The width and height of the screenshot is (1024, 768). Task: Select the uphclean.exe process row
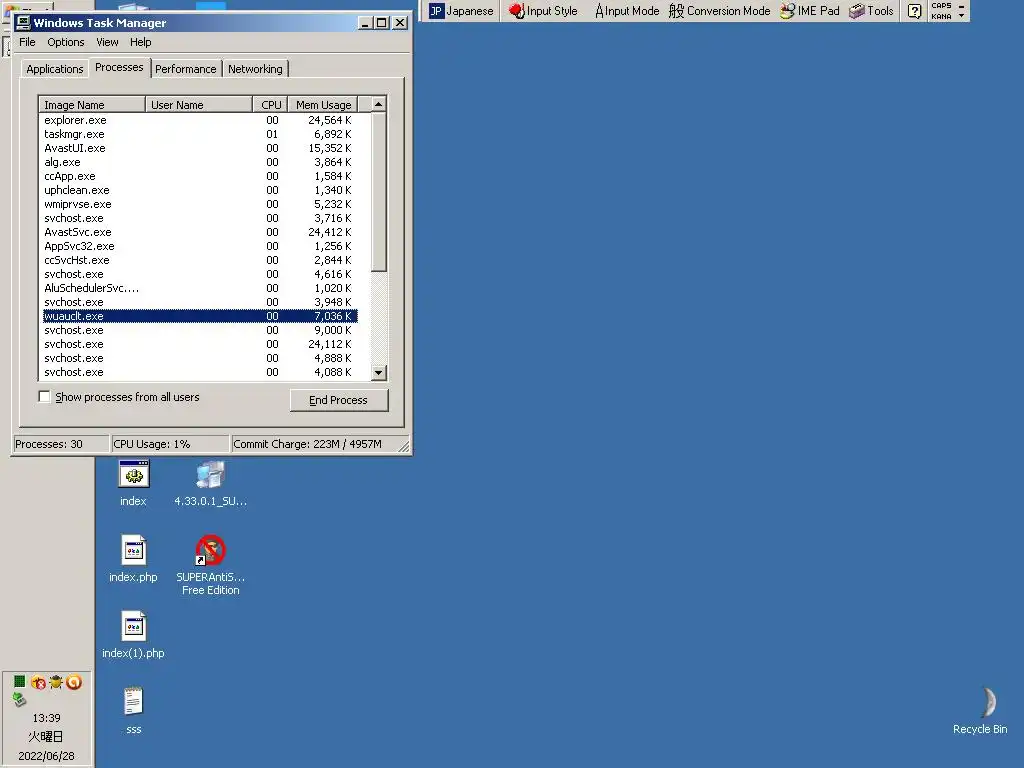(200, 190)
